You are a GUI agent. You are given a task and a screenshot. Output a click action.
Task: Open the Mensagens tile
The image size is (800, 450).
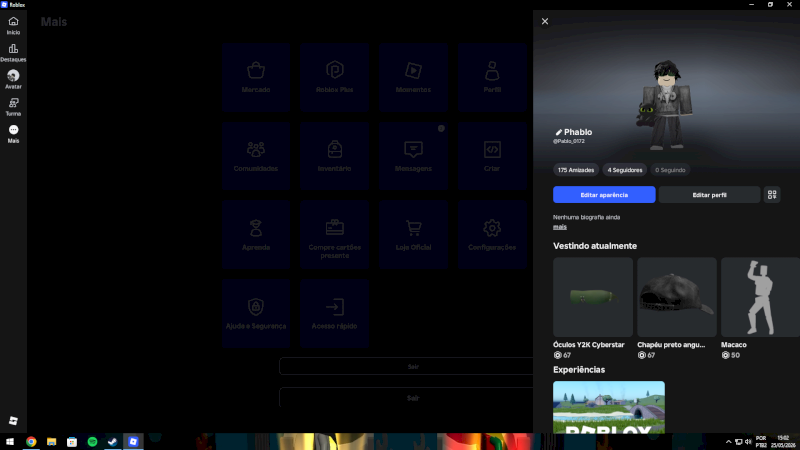pyautogui.click(x=413, y=156)
